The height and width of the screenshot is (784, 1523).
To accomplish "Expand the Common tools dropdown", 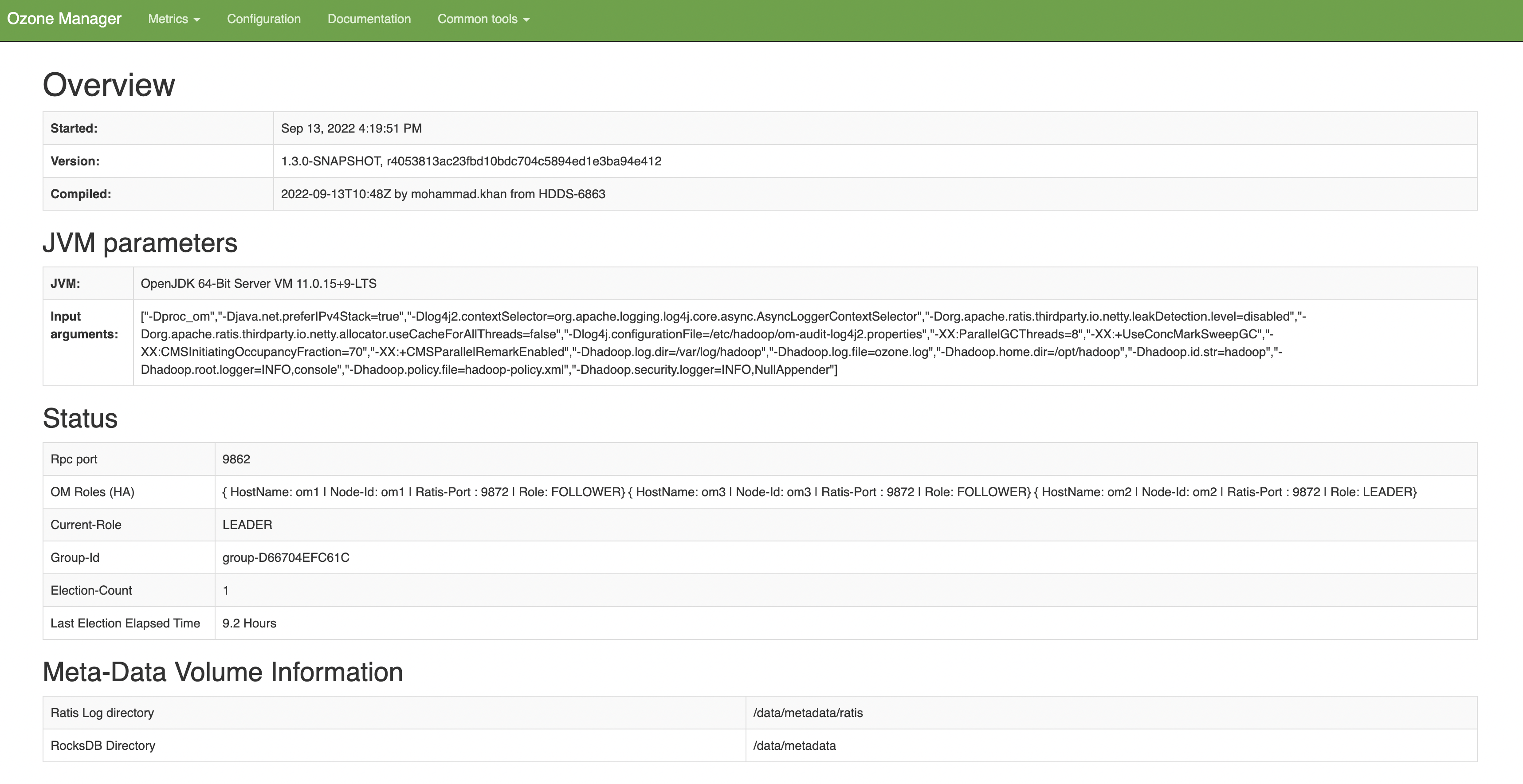I will tap(483, 19).
